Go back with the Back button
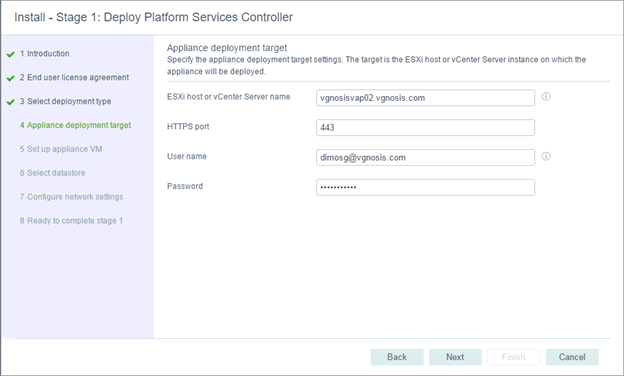 click(397, 357)
